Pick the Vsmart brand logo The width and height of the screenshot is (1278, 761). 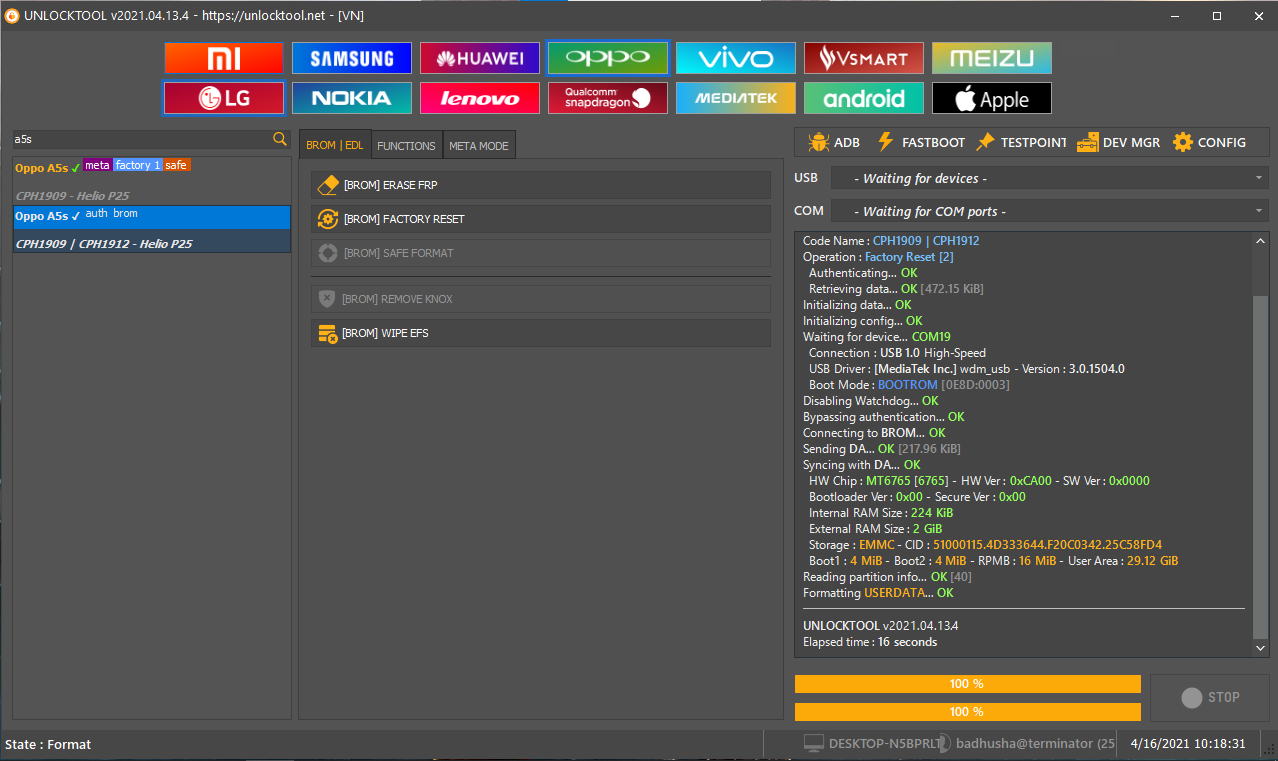864,58
